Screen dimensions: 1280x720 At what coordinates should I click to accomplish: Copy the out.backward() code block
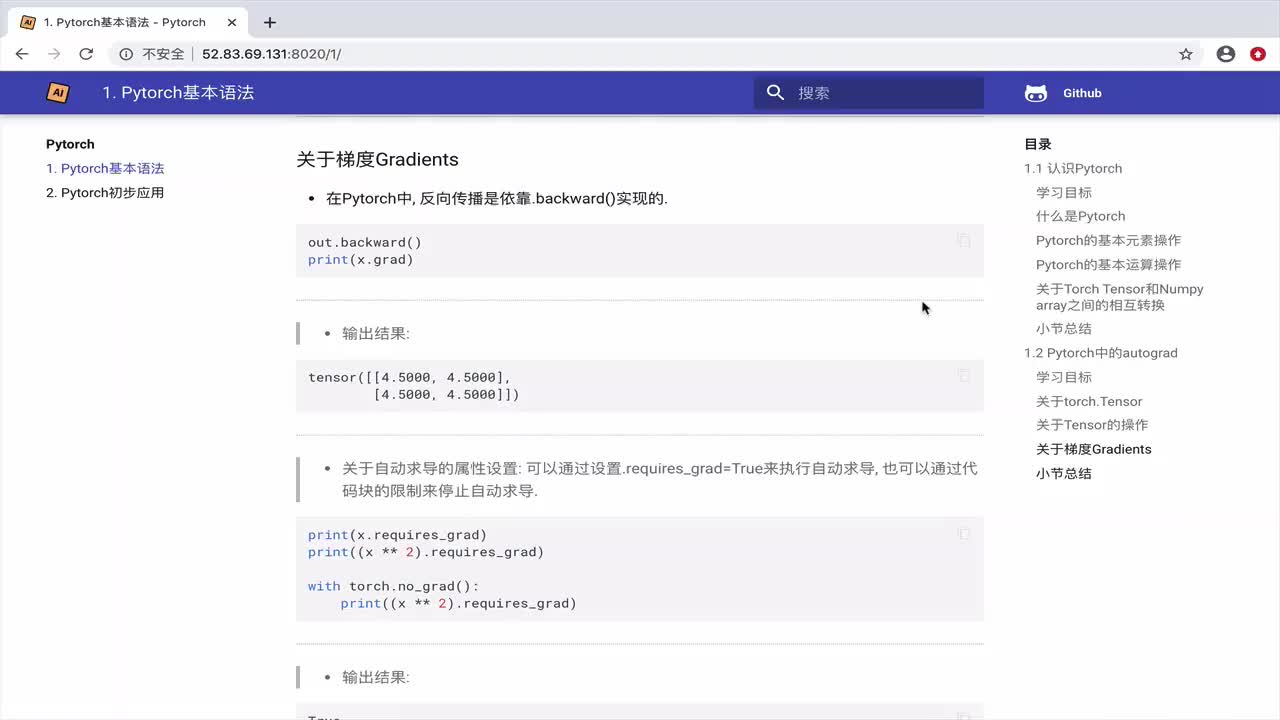point(964,240)
